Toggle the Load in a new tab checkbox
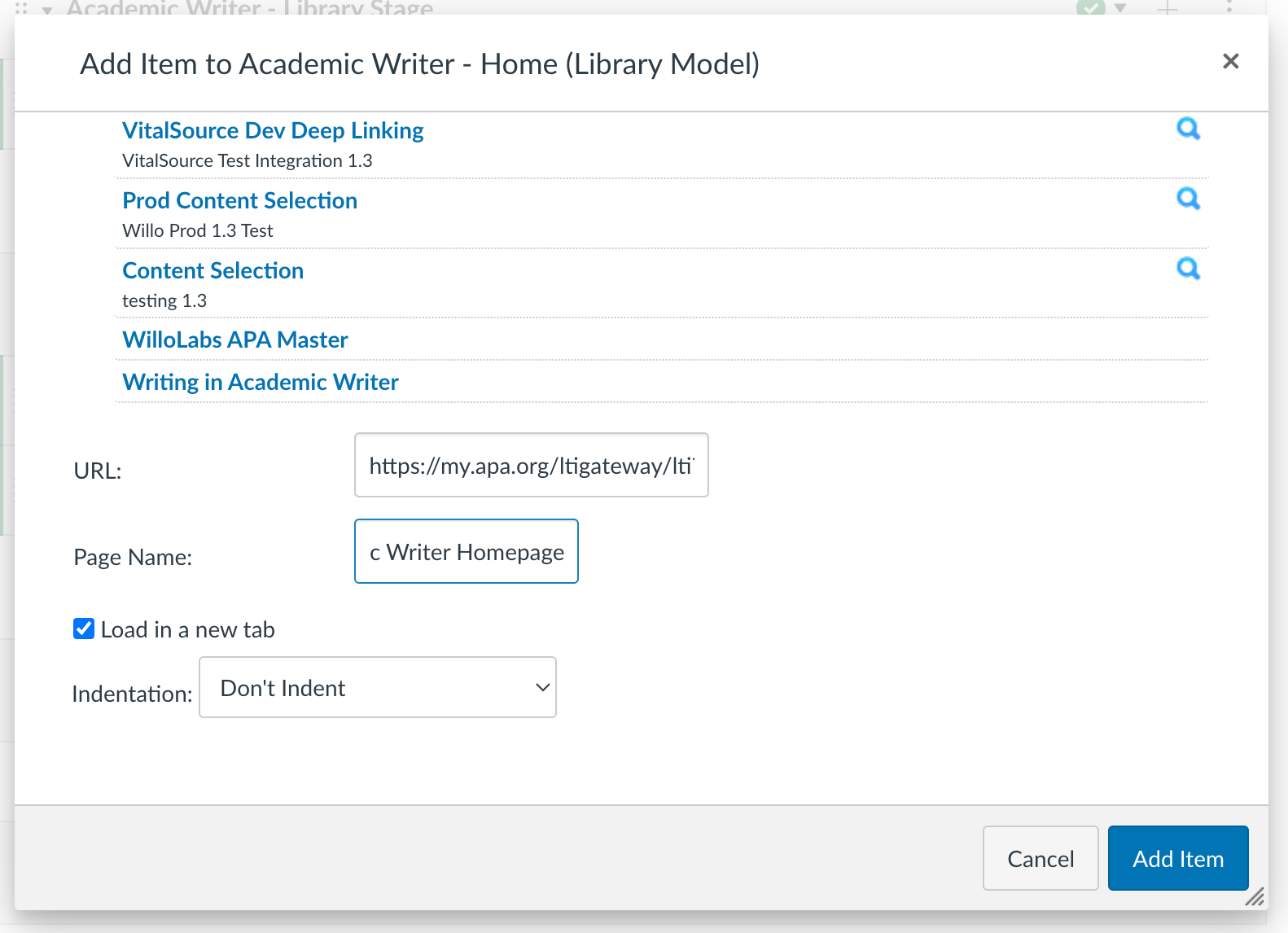The width and height of the screenshot is (1288, 933). [84, 629]
